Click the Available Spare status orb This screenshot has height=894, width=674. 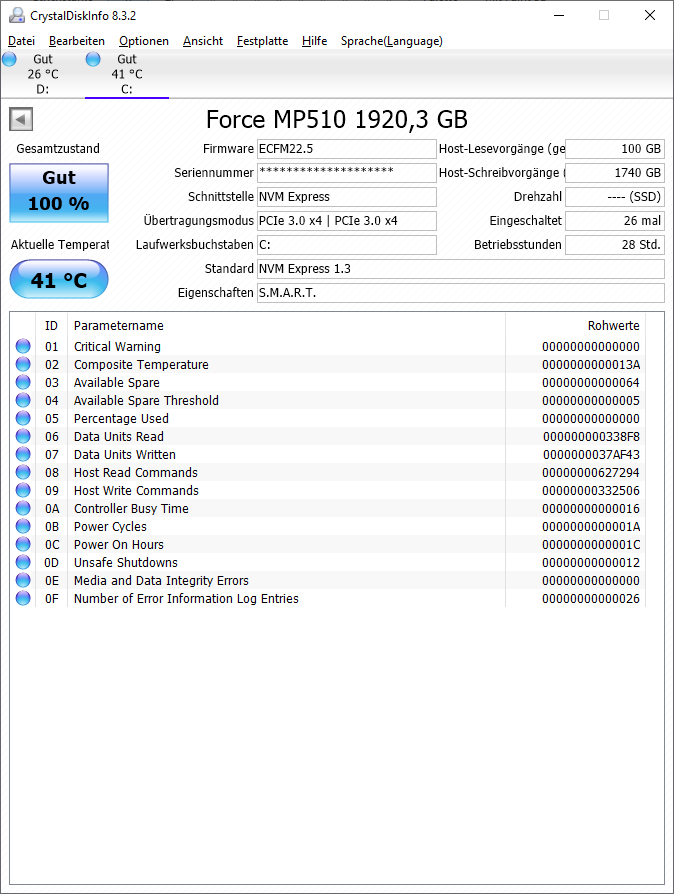coord(23,382)
